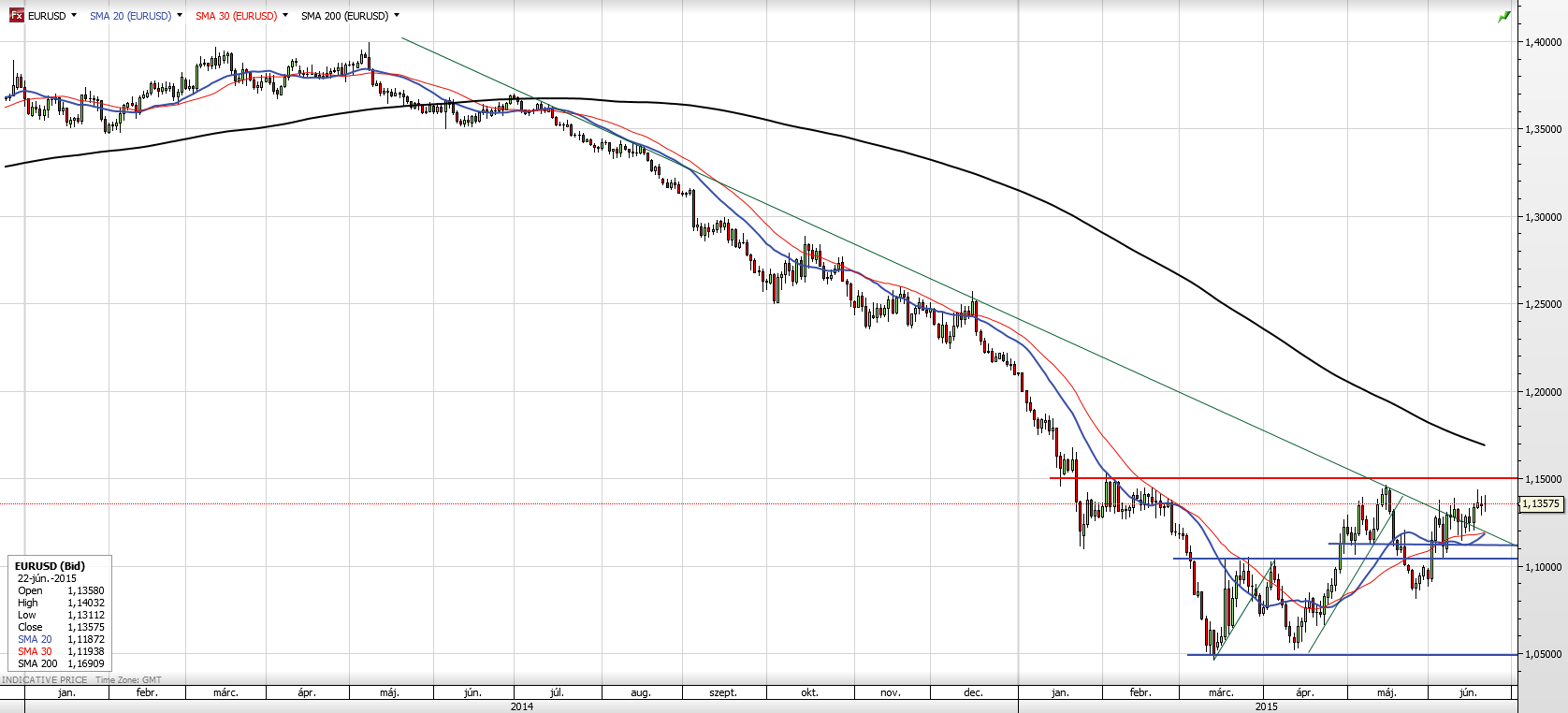1568x713 pixels.
Task: Open the SMA 200 (EURUSD) indicator dropdown
Action: click(x=397, y=15)
